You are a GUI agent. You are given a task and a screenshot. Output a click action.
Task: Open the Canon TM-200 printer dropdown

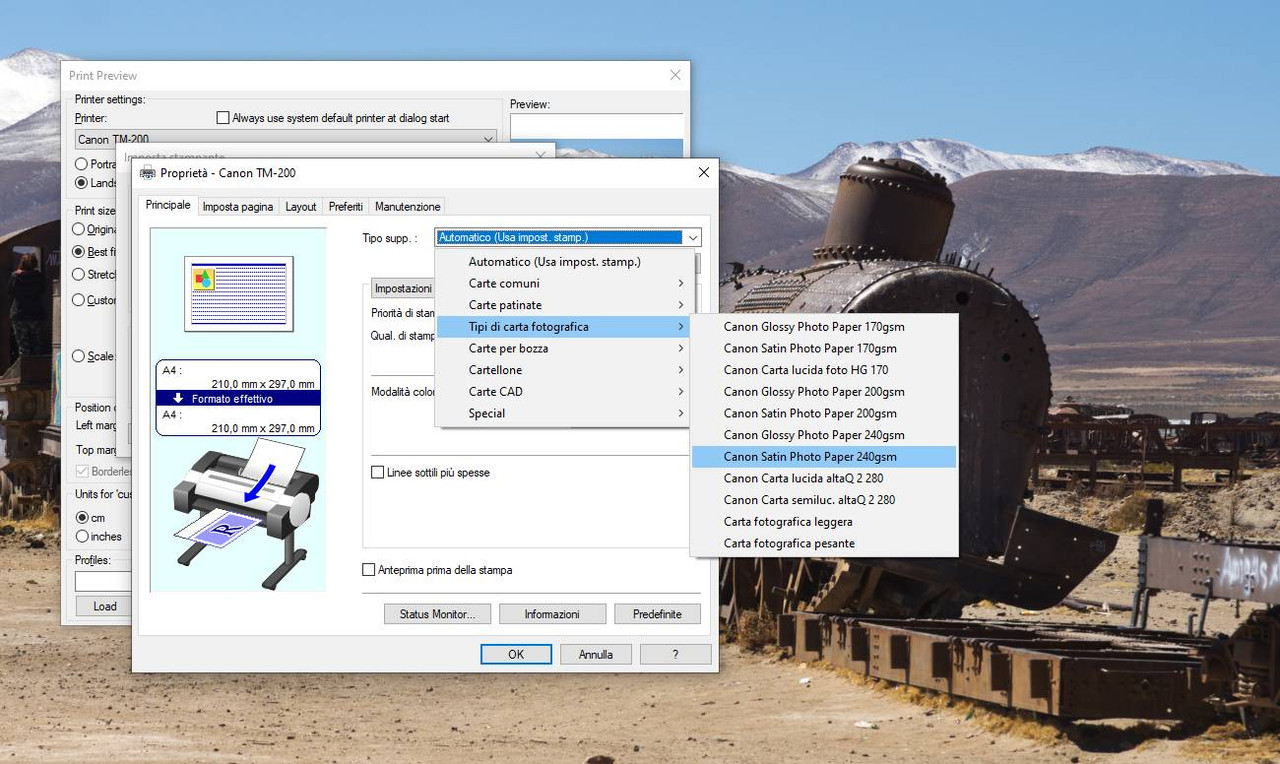(286, 139)
